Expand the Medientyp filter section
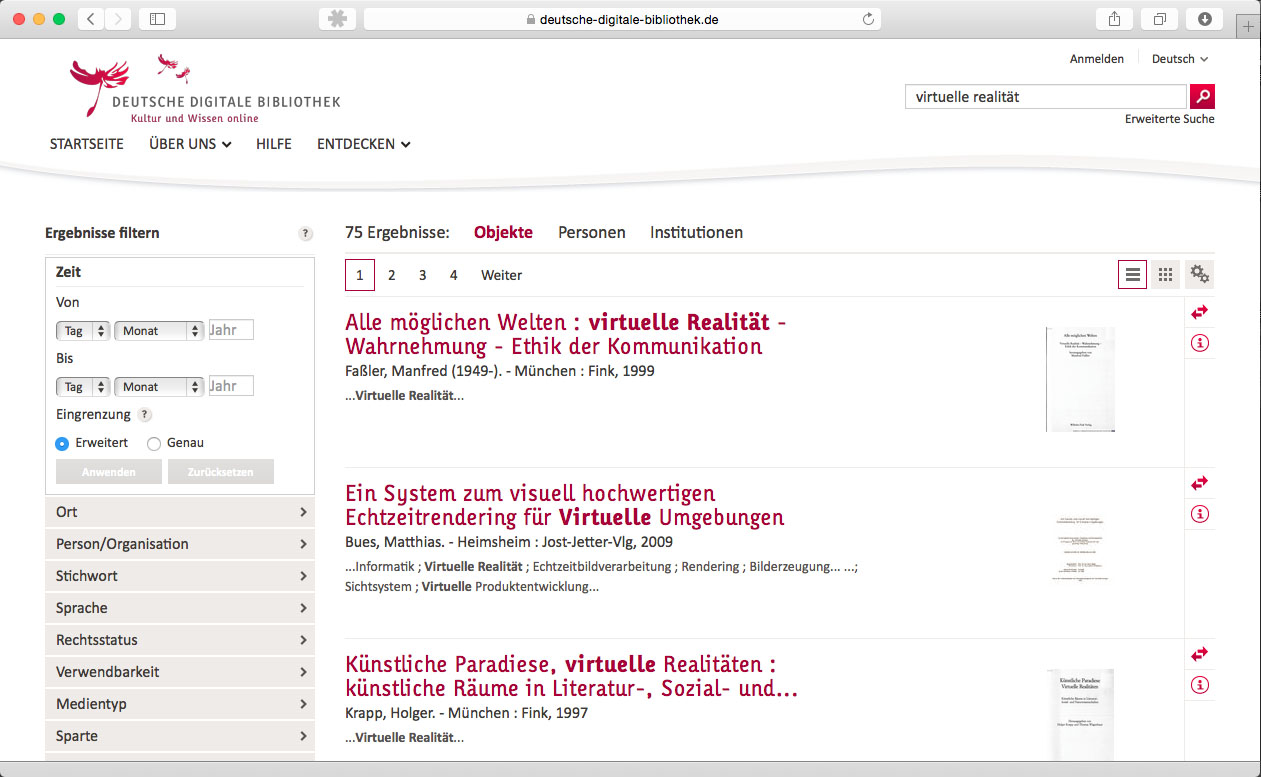This screenshot has width=1261, height=777. coord(180,704)
